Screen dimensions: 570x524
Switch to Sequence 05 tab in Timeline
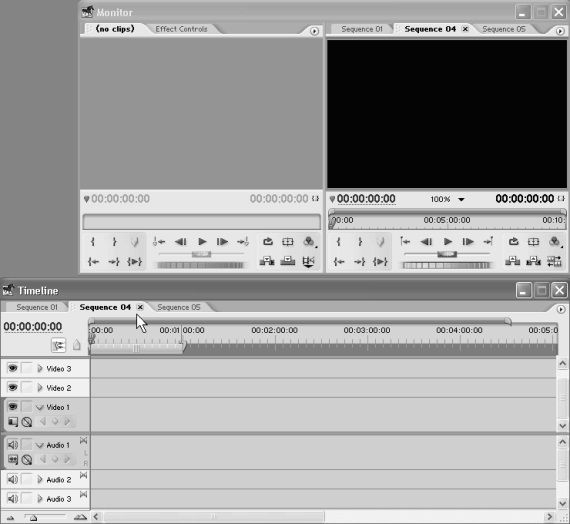tap(178, 307)
